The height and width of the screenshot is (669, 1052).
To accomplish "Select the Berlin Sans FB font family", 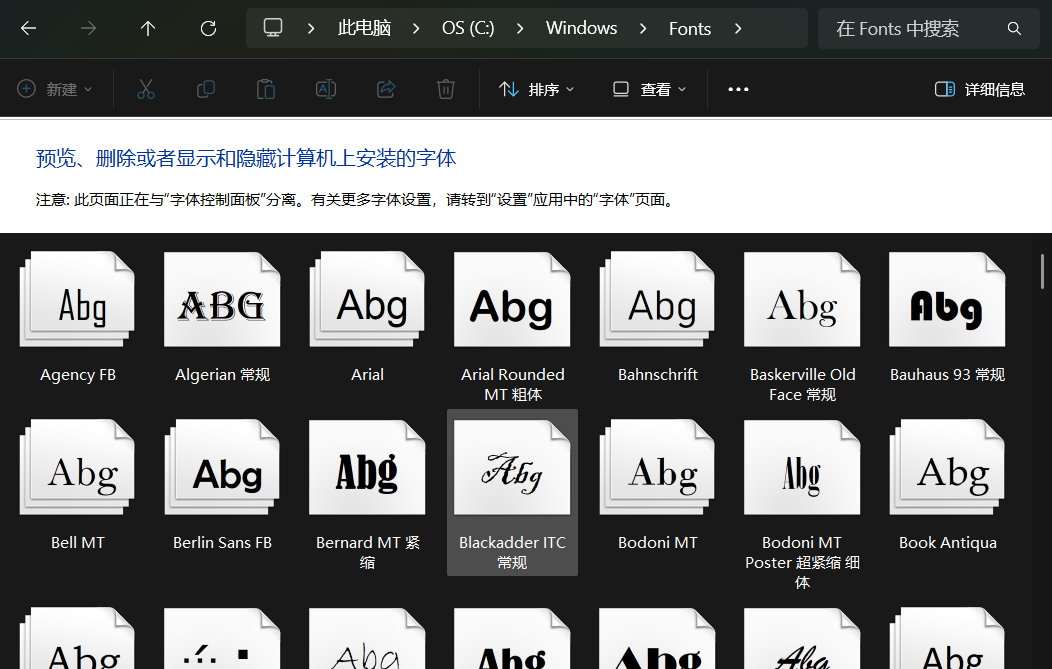I will [x=222, y=485].
